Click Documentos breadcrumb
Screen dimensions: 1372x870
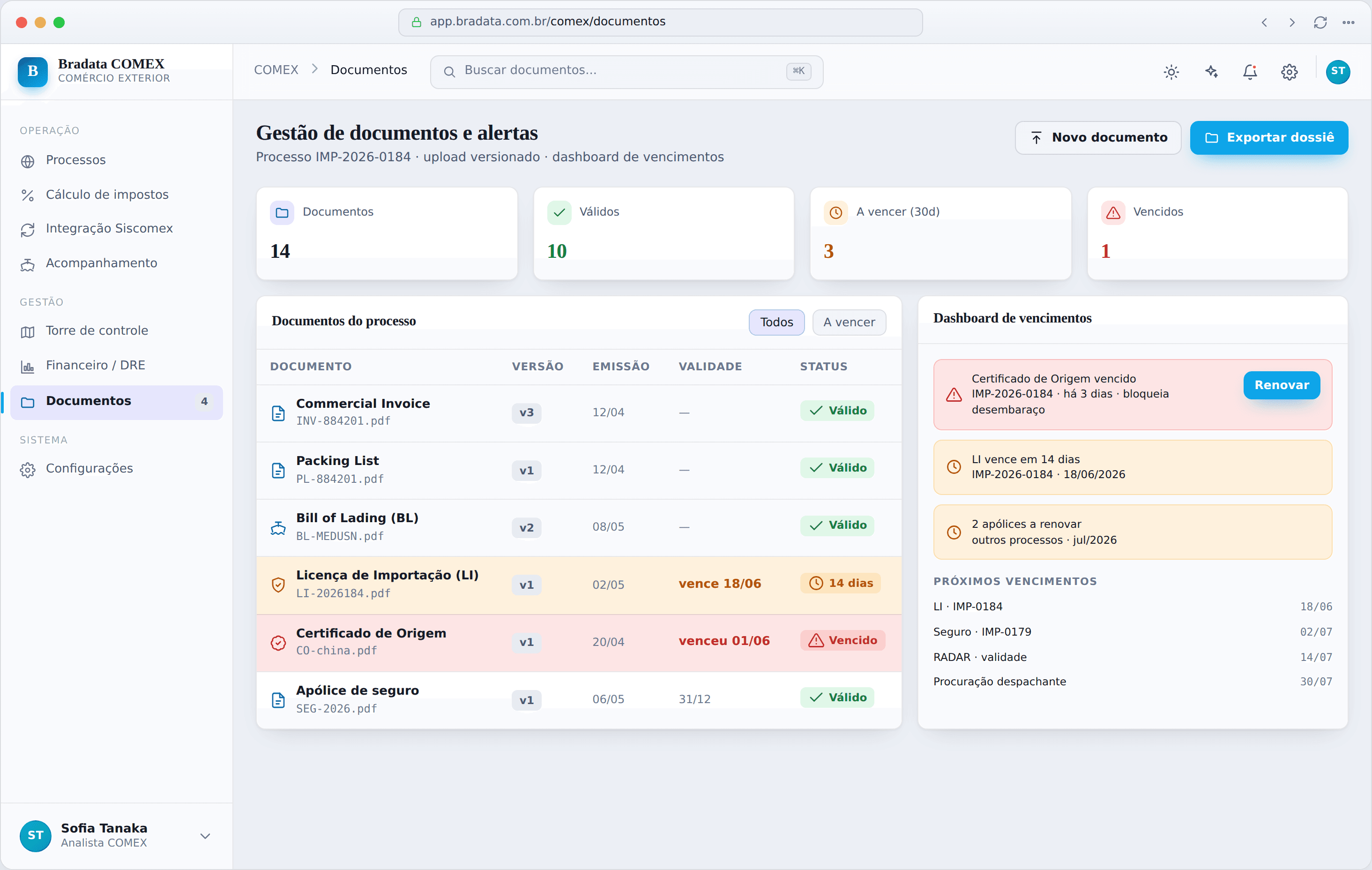[369, 70]
